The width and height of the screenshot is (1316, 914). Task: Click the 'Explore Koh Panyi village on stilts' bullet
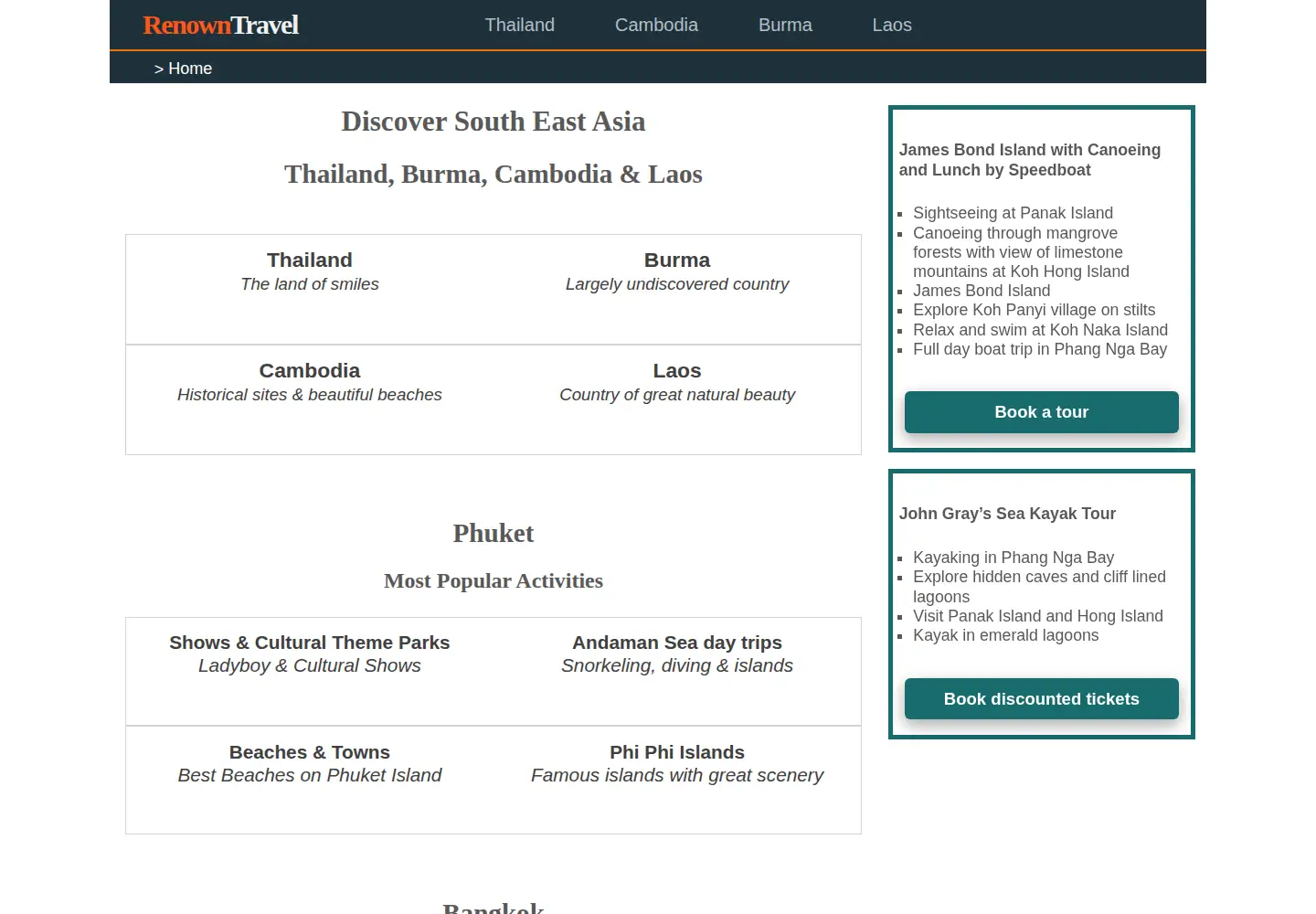(1034, 310)
